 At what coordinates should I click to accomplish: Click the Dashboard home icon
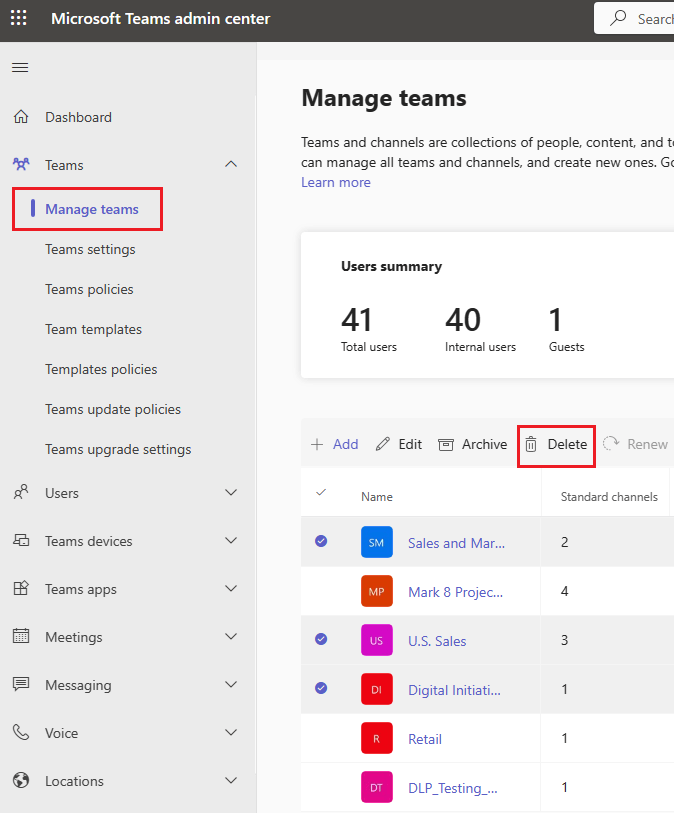(21, 117)
